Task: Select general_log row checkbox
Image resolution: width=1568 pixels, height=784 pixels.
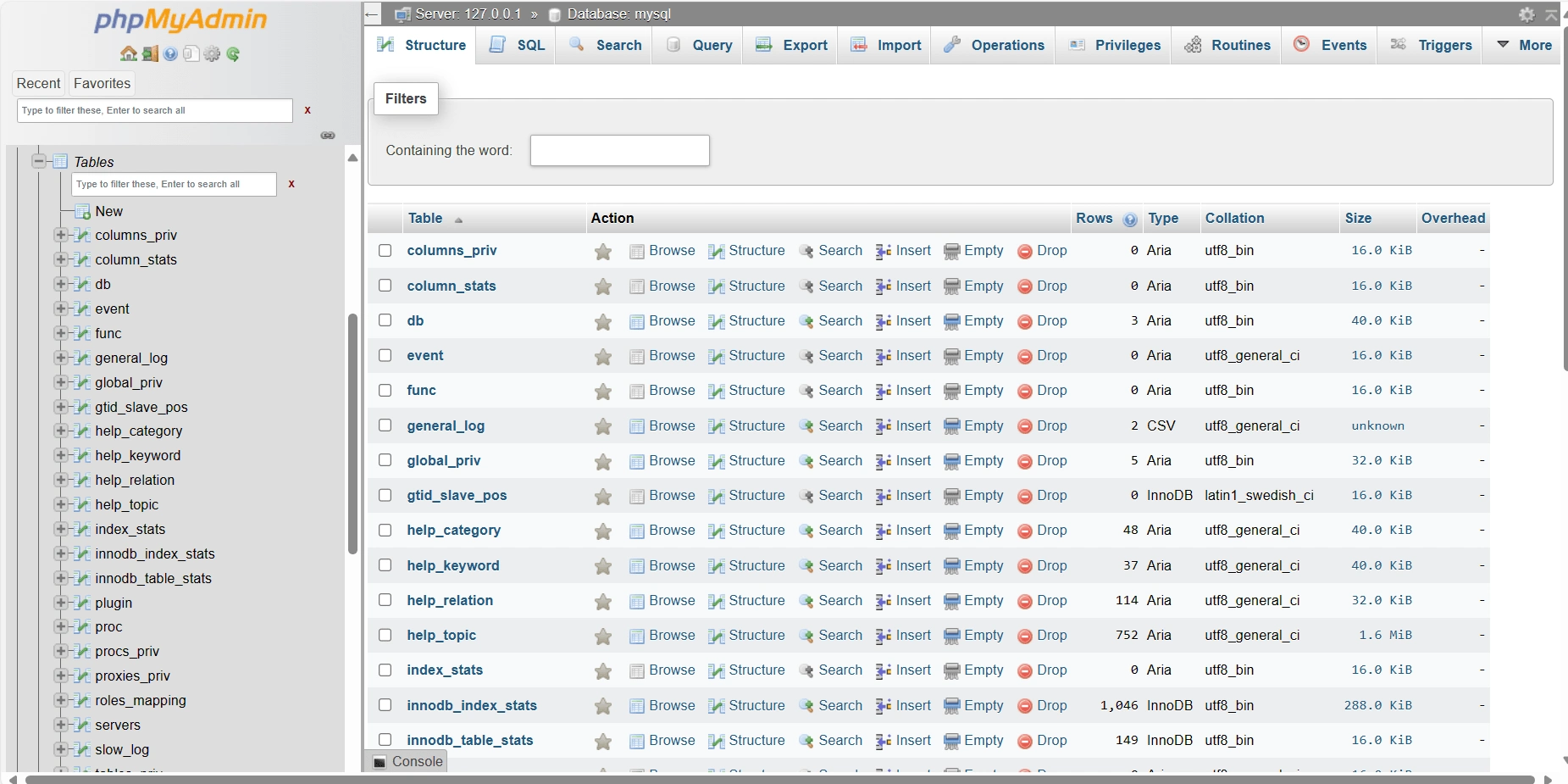Action: pyautogui.click(x=385, y=425)
